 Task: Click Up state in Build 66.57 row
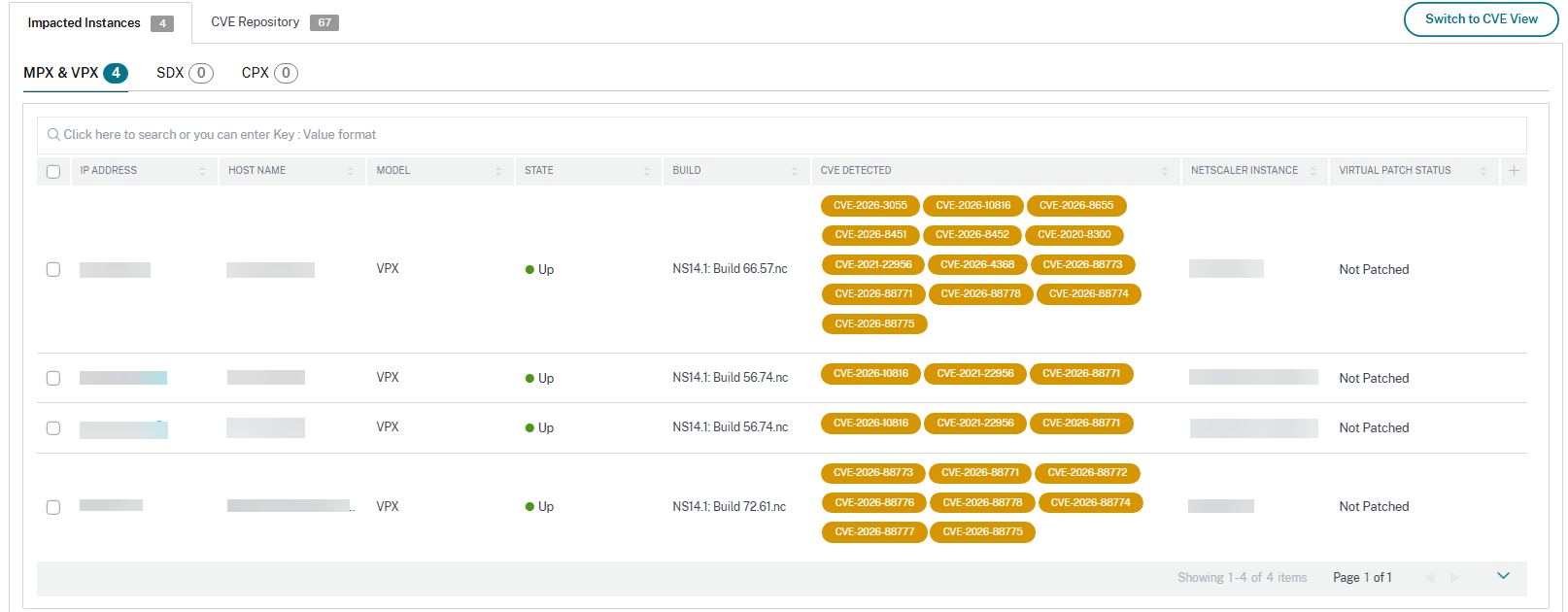tap(540, 270)
